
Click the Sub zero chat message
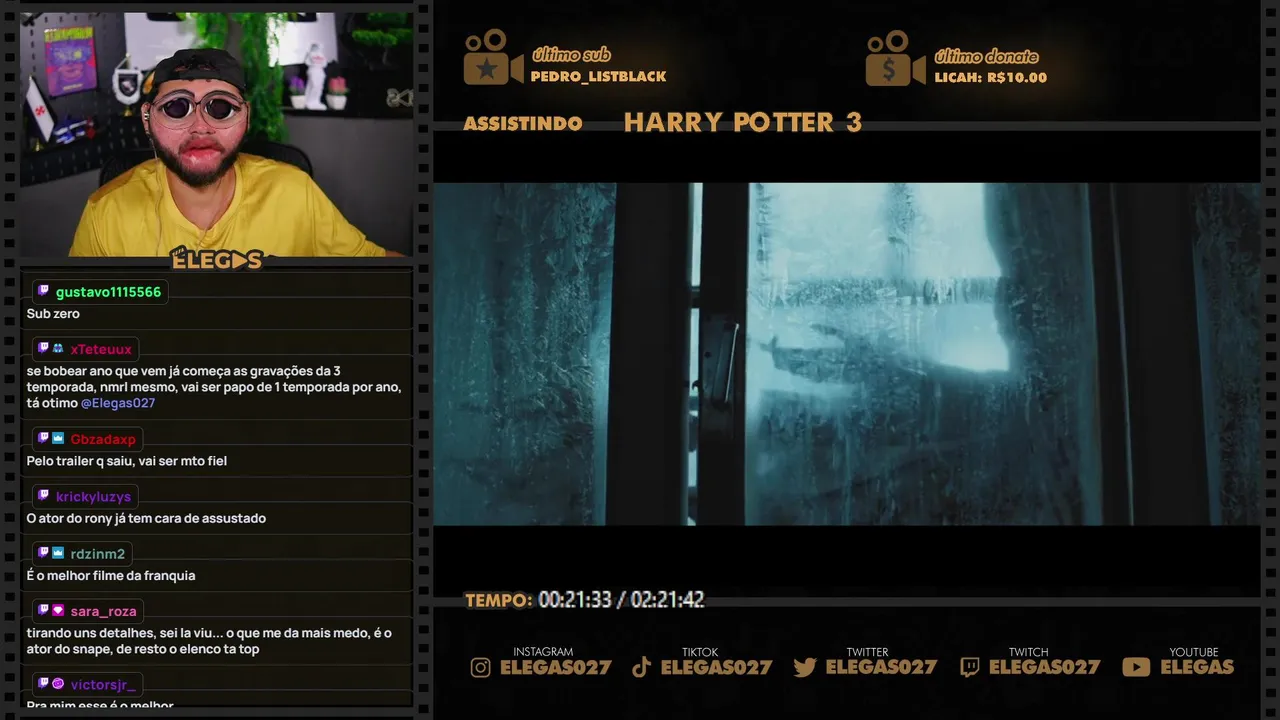53,314
